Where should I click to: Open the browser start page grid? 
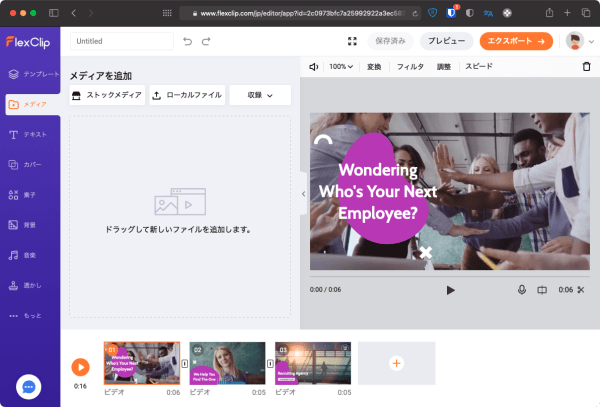167,13
